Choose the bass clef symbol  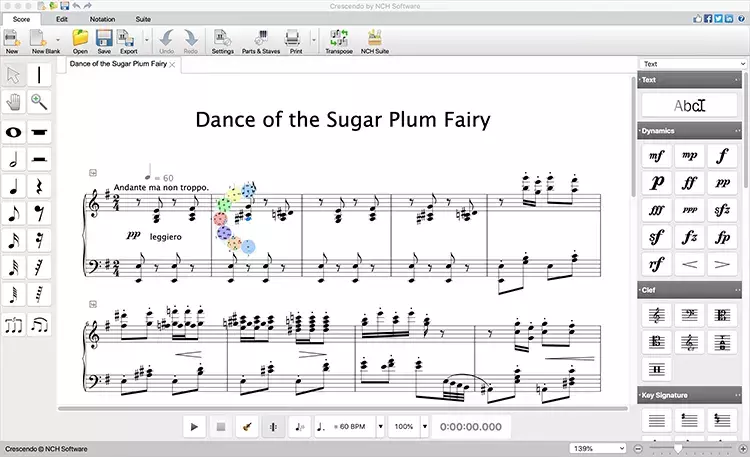[689, 315]
